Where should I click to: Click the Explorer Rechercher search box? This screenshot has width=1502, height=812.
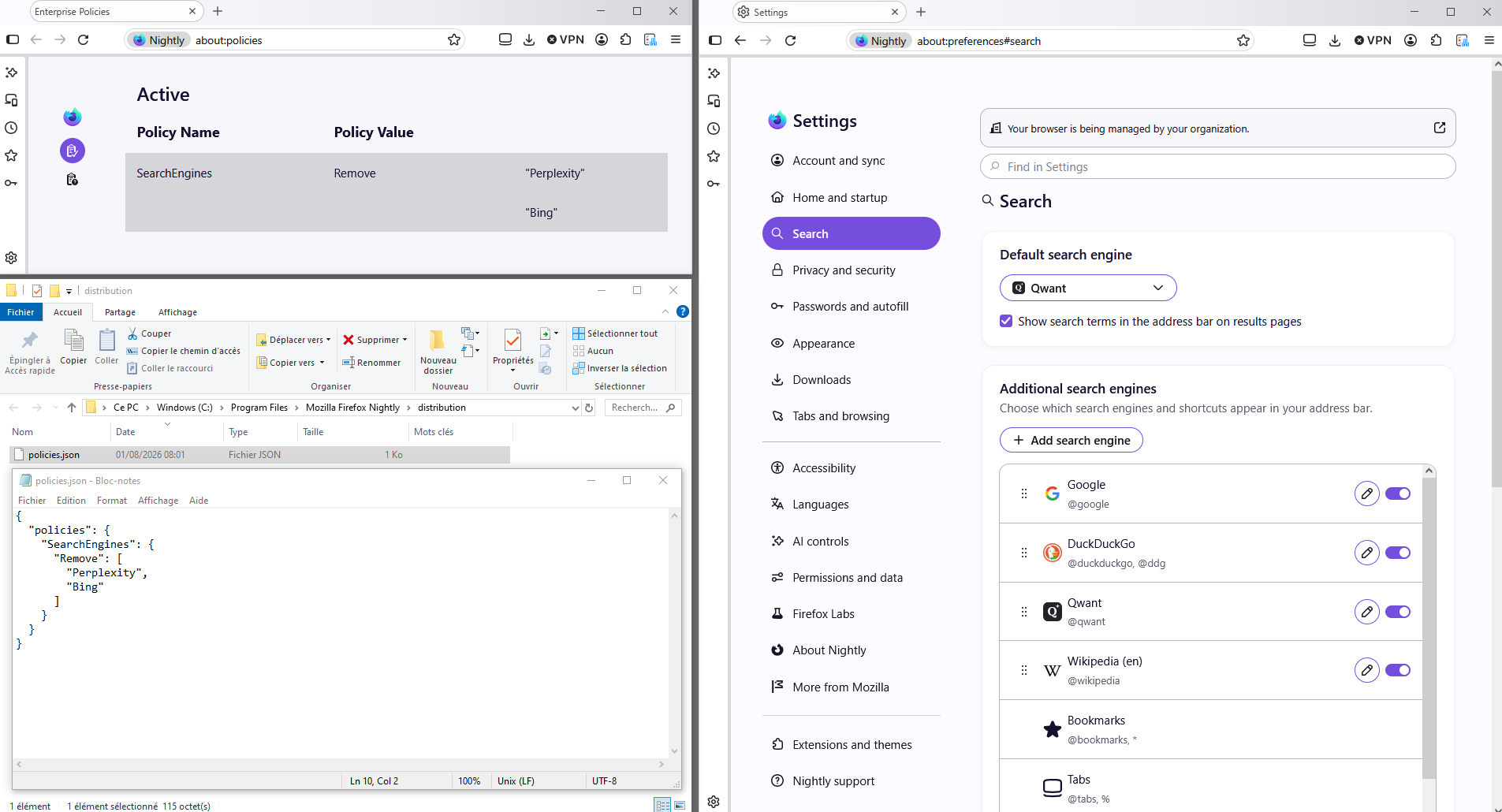643,408
